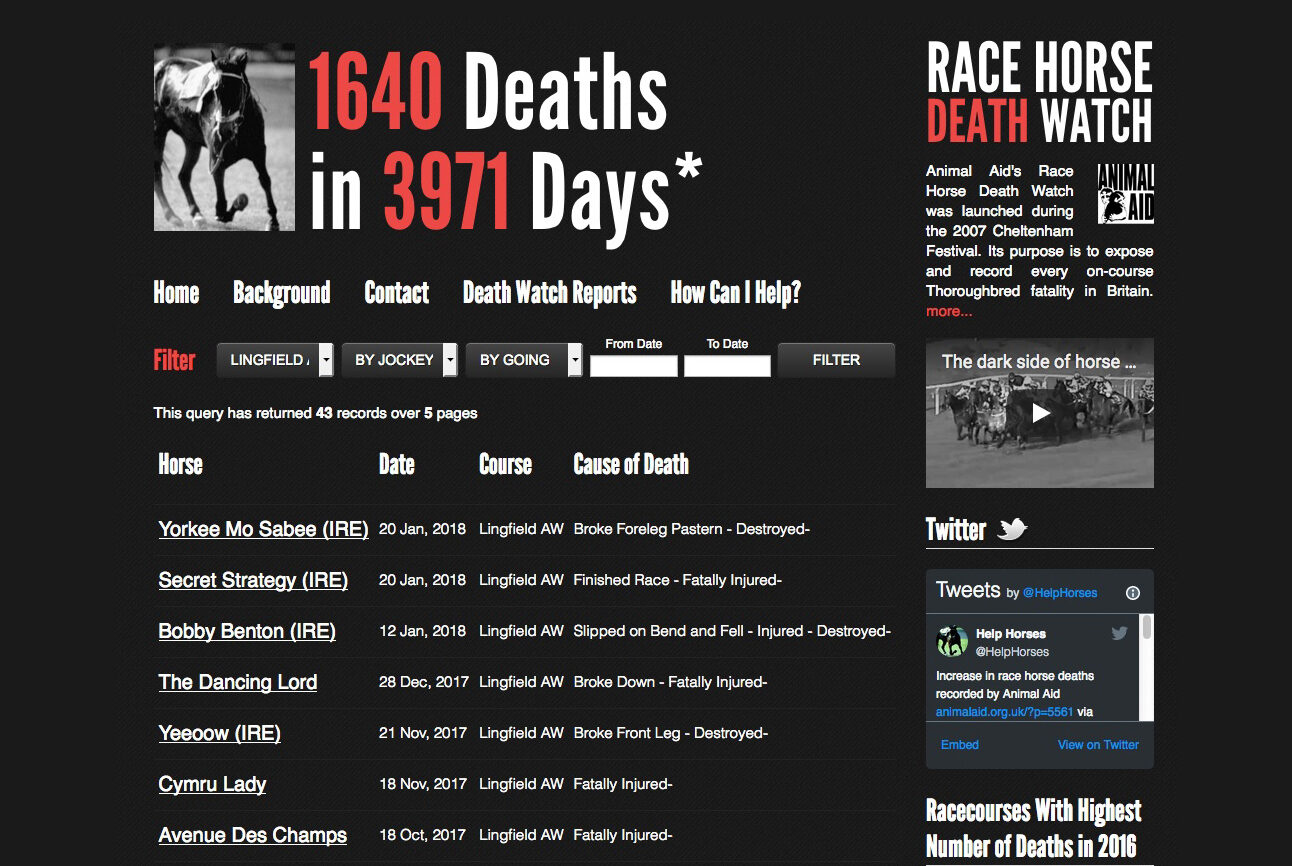Click View on Twitter link
1292x866 pixels.
1098,745
